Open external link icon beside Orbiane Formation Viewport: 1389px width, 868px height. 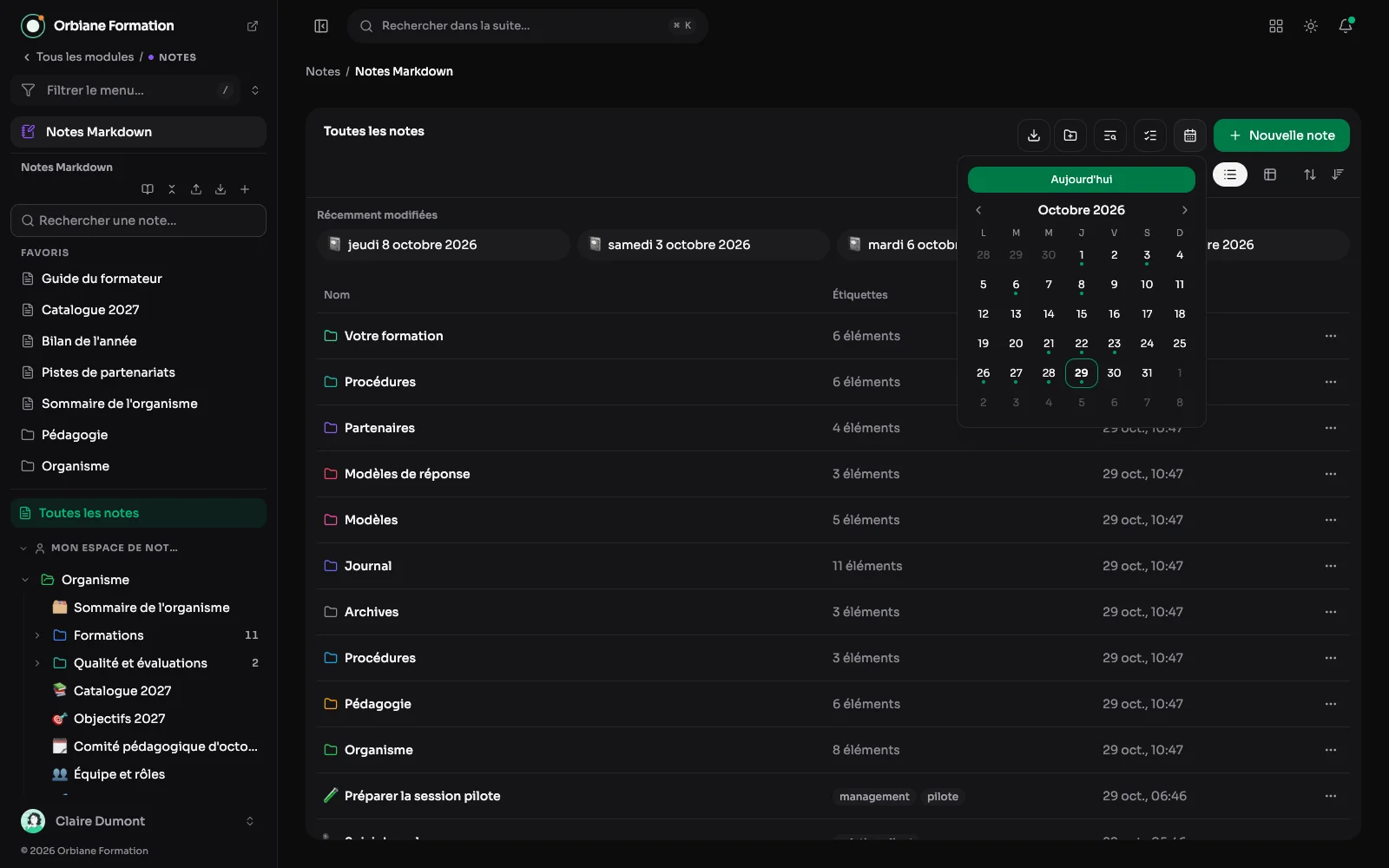tap(253, 26)
